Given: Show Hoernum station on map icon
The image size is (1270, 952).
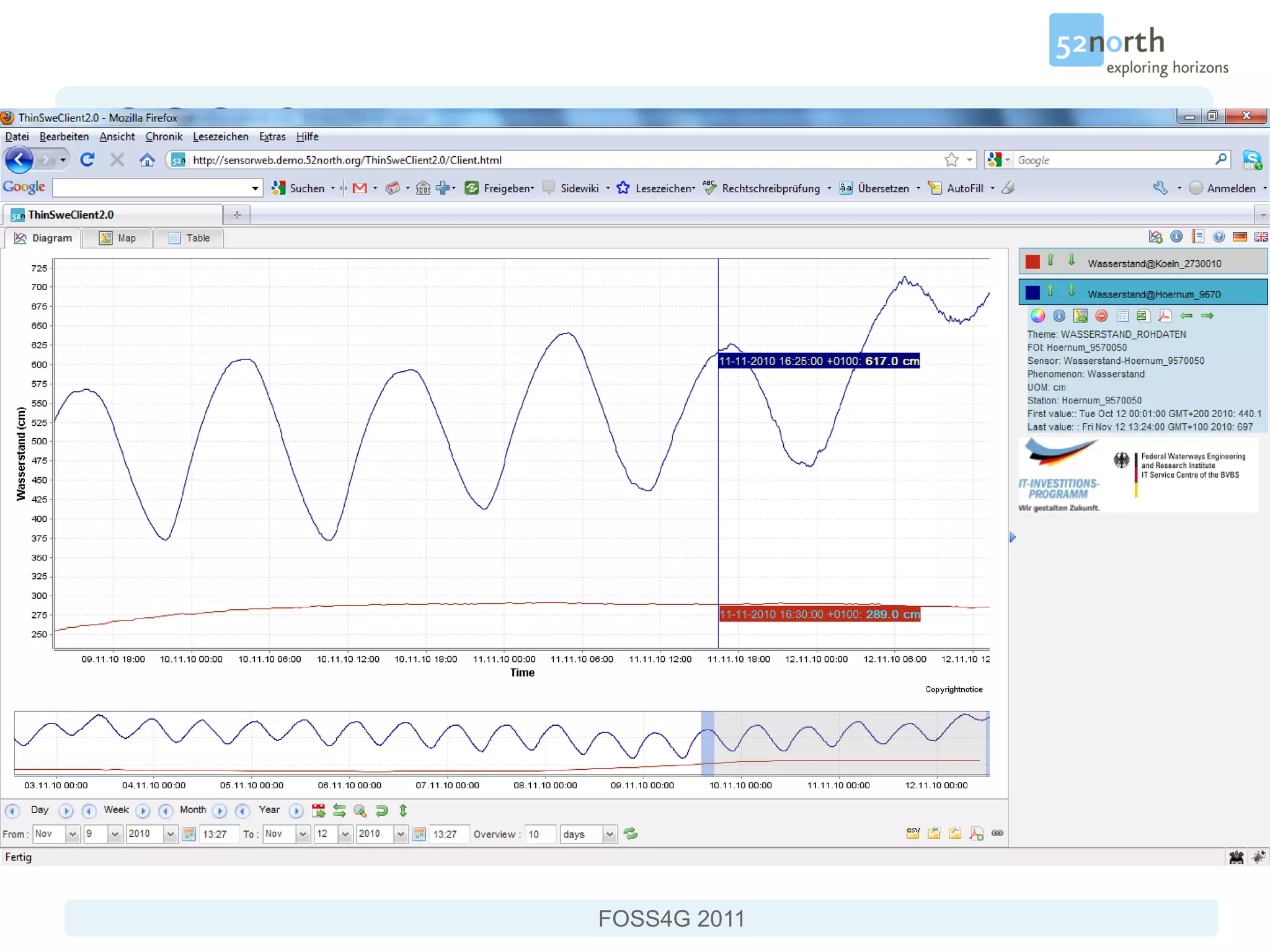Looking at the screenshot, I should click(x=1080, y=316).
